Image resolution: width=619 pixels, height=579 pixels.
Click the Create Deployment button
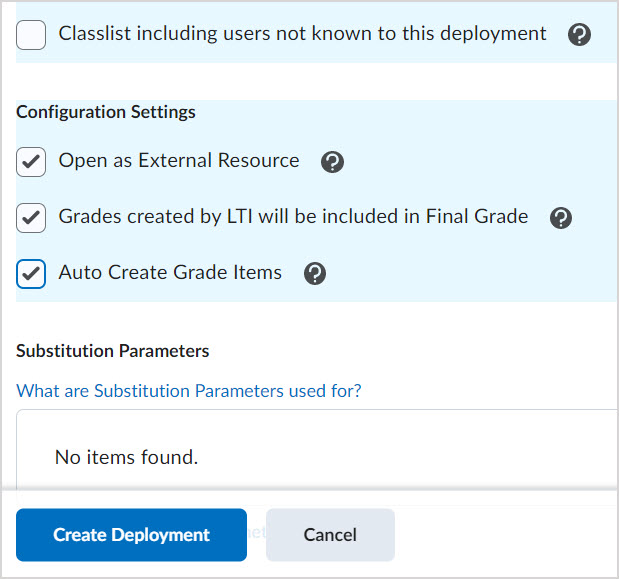131,535
